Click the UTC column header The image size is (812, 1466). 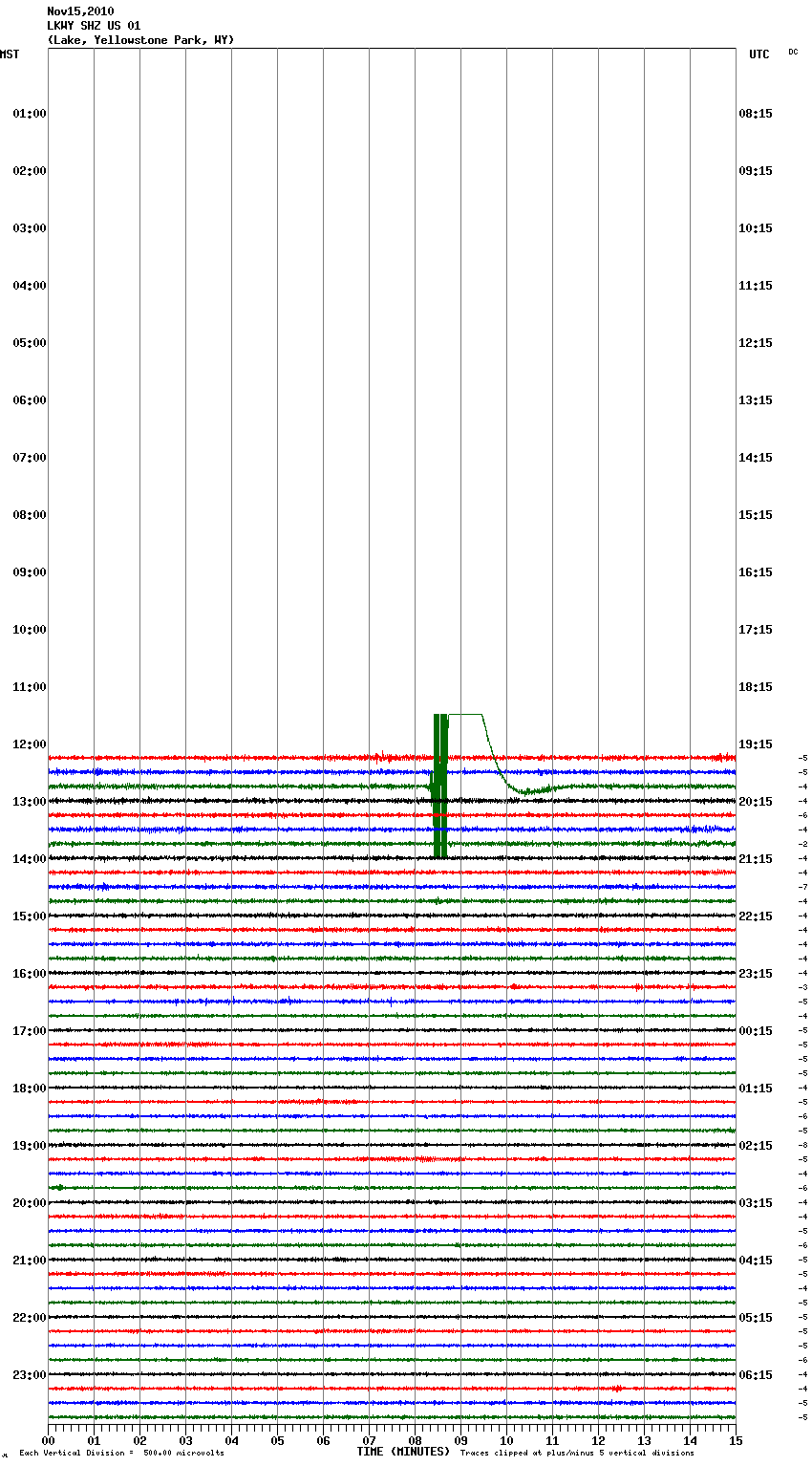759,54
